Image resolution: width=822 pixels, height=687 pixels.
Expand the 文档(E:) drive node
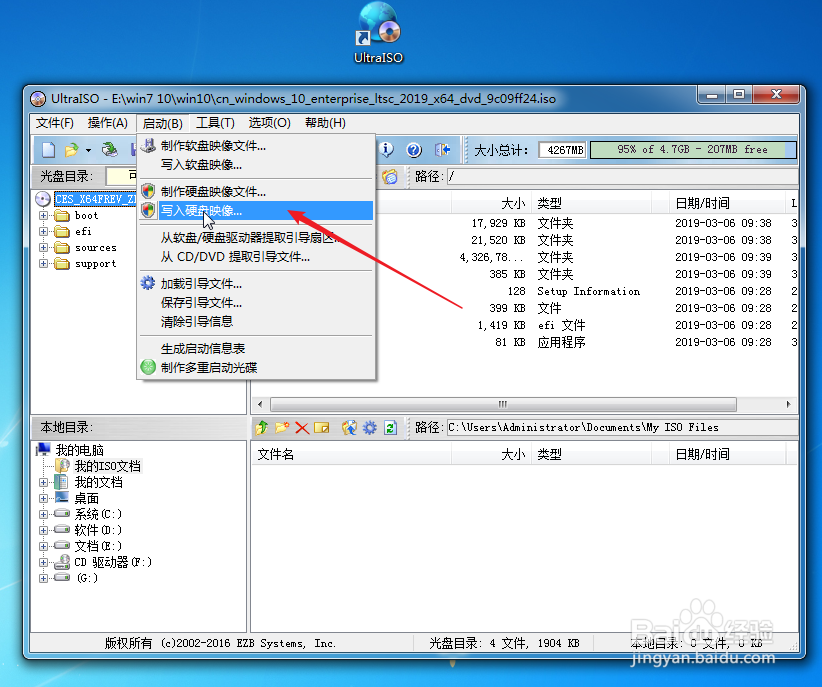(x=44, y=546)
